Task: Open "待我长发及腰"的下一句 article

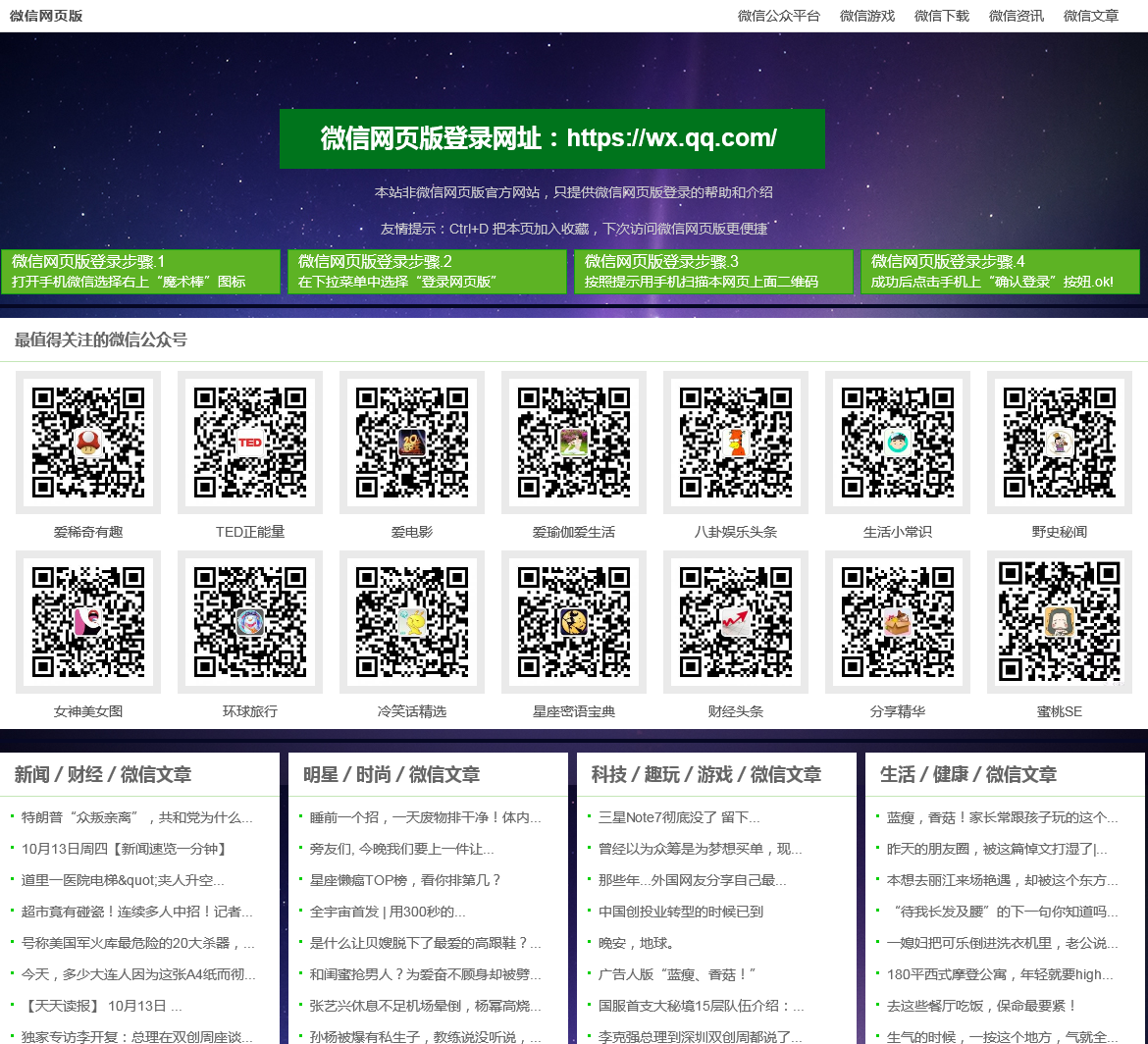Action: point(1003,913)
